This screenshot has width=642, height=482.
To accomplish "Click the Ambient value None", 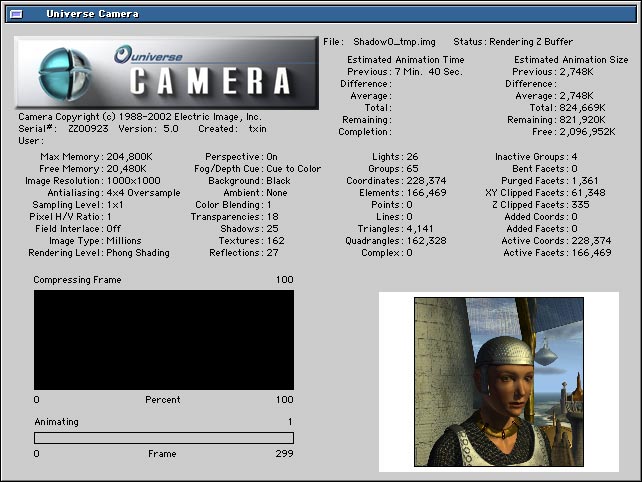I will point(277,192).
